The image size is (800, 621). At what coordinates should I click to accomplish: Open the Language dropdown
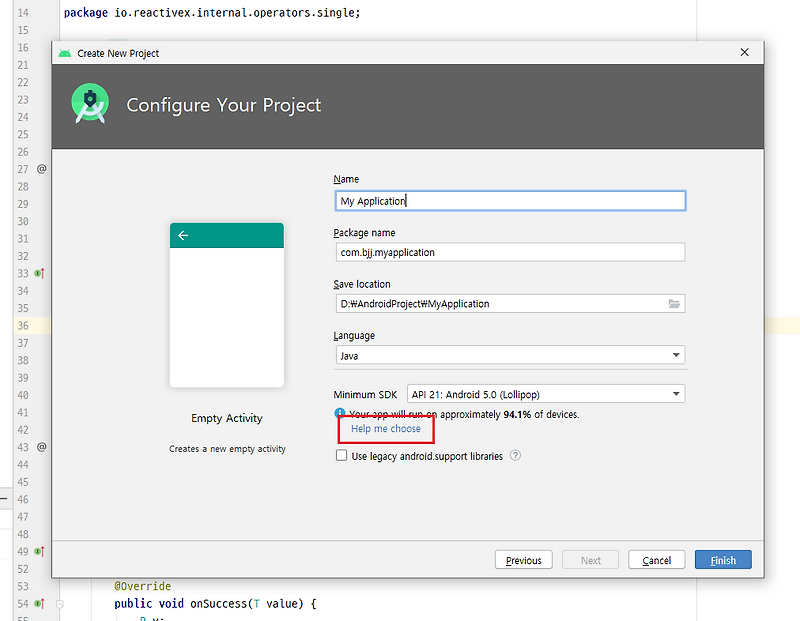click(x=510, y=355)
